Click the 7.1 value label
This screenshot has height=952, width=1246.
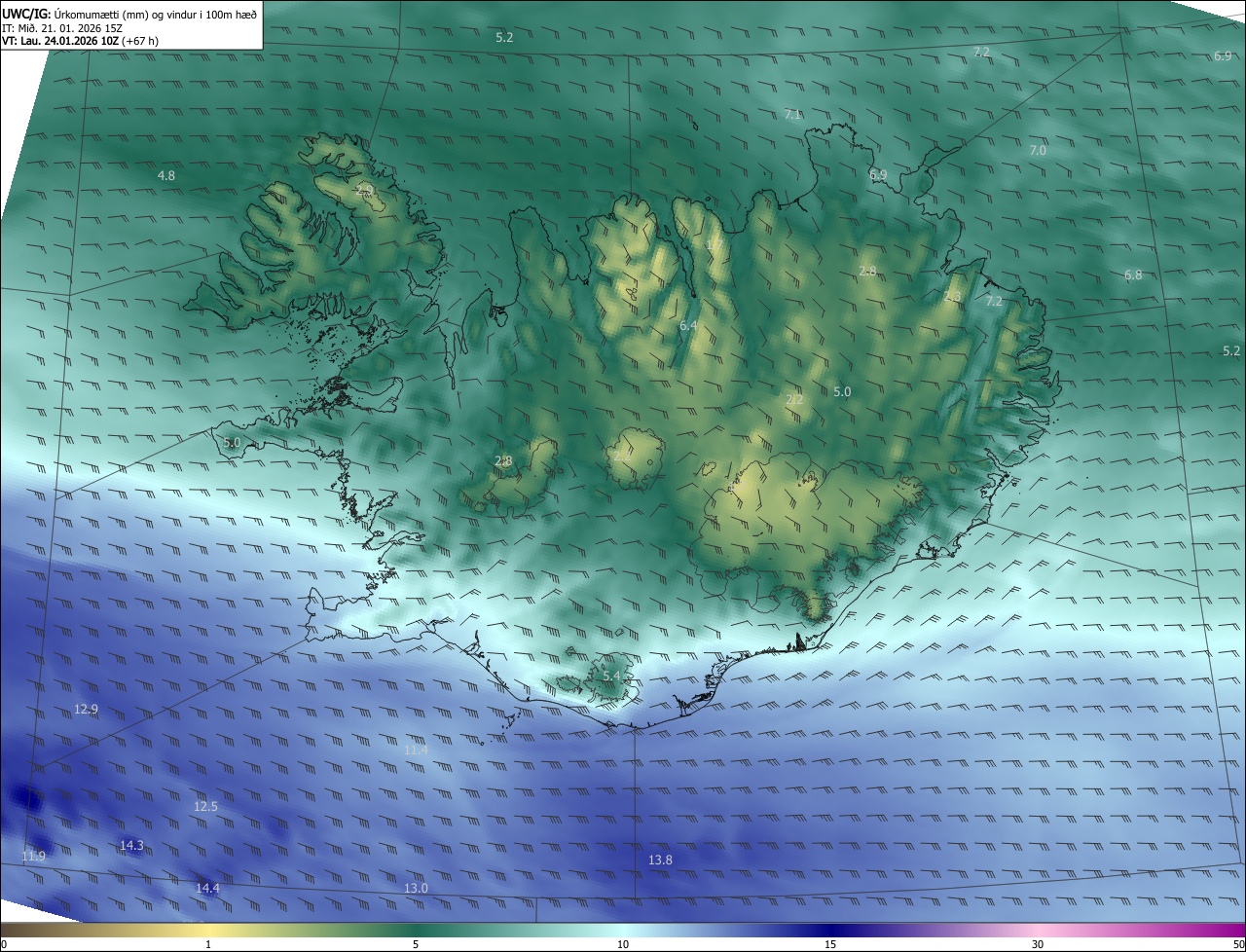pos(793,115)
